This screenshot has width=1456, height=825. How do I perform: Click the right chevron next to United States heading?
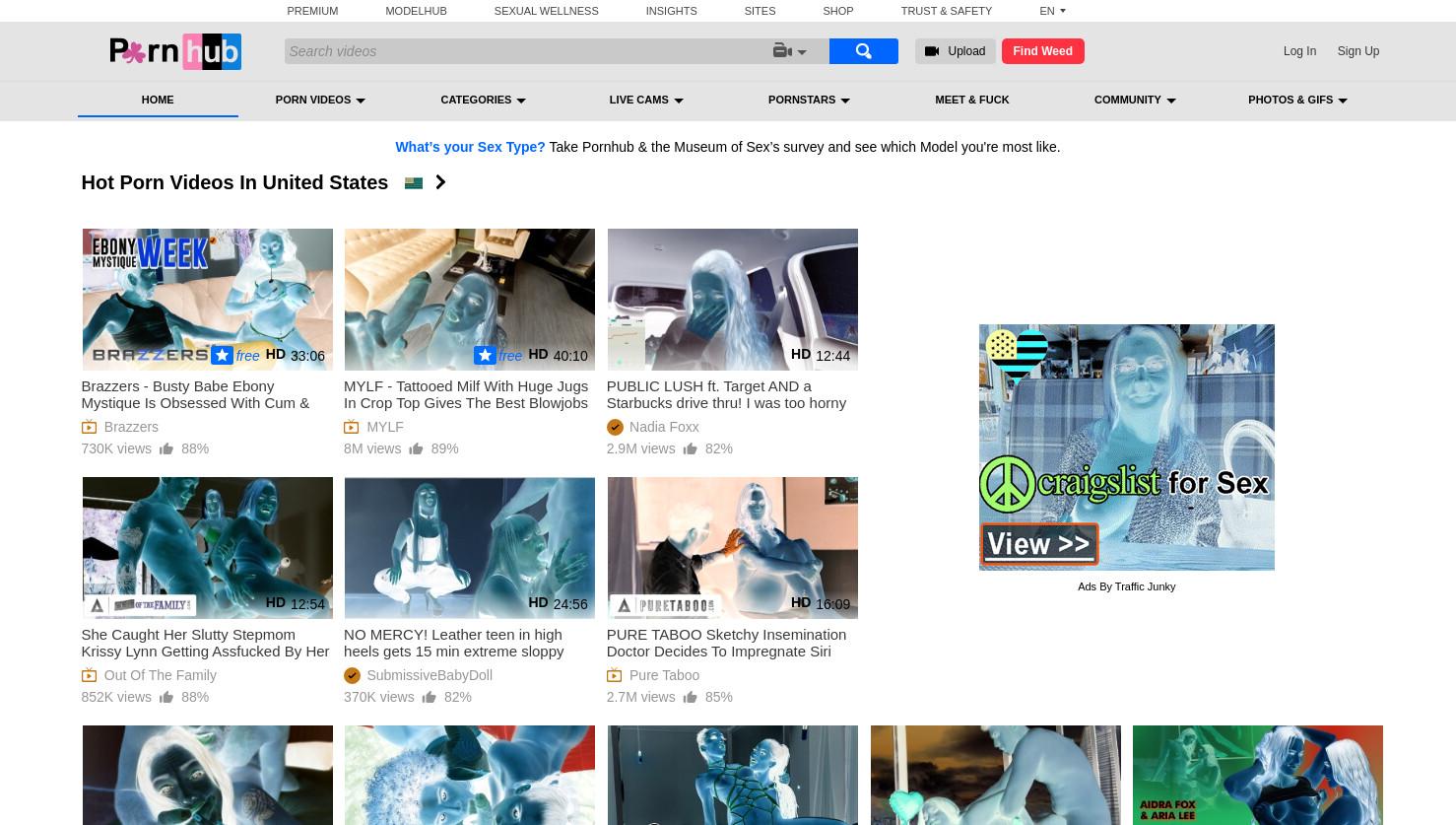pyautogui.click(x=440, y=182)
